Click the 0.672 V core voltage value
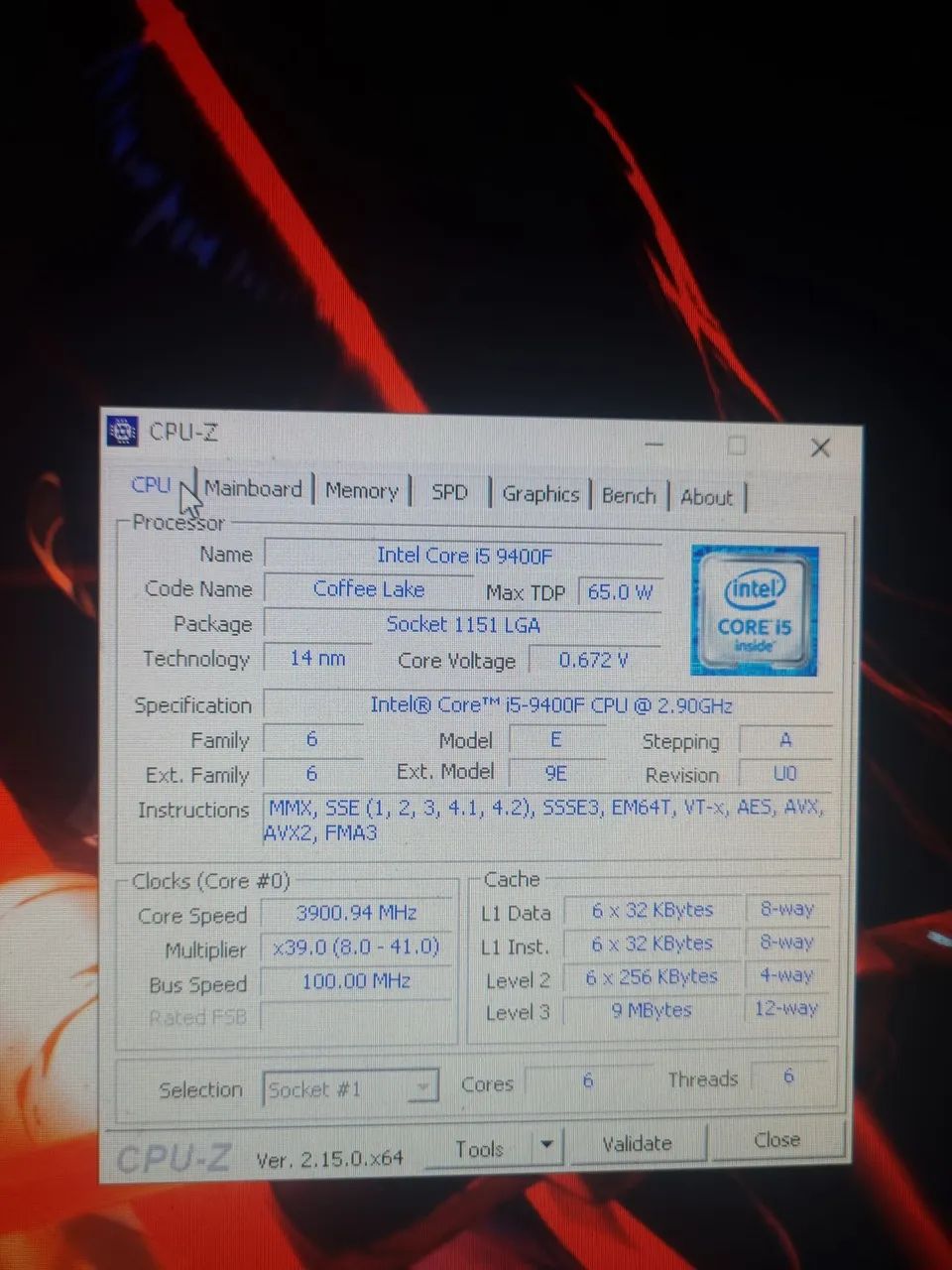The height and width of the screenshot is (1270, 952). pyautogui.click(x=593, y=660)
